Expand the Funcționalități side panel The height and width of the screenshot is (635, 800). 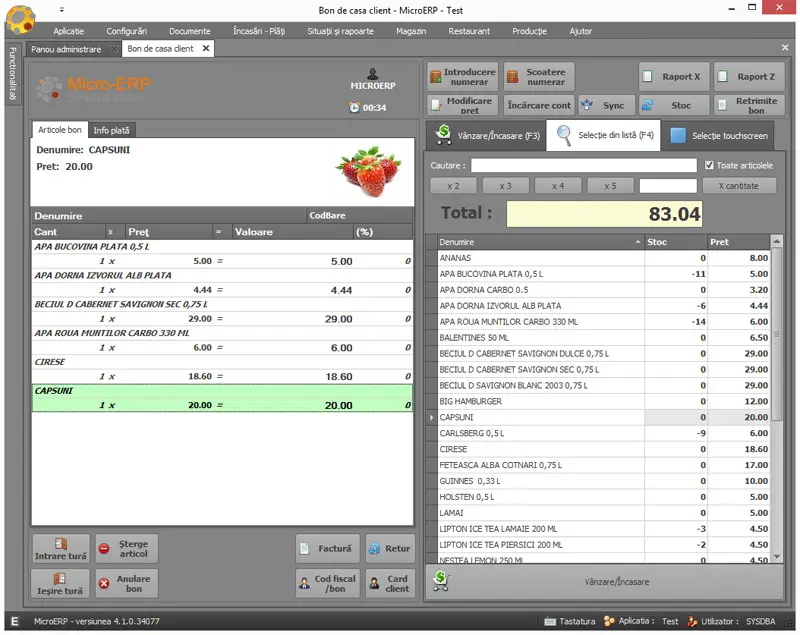tap(13, 73)
